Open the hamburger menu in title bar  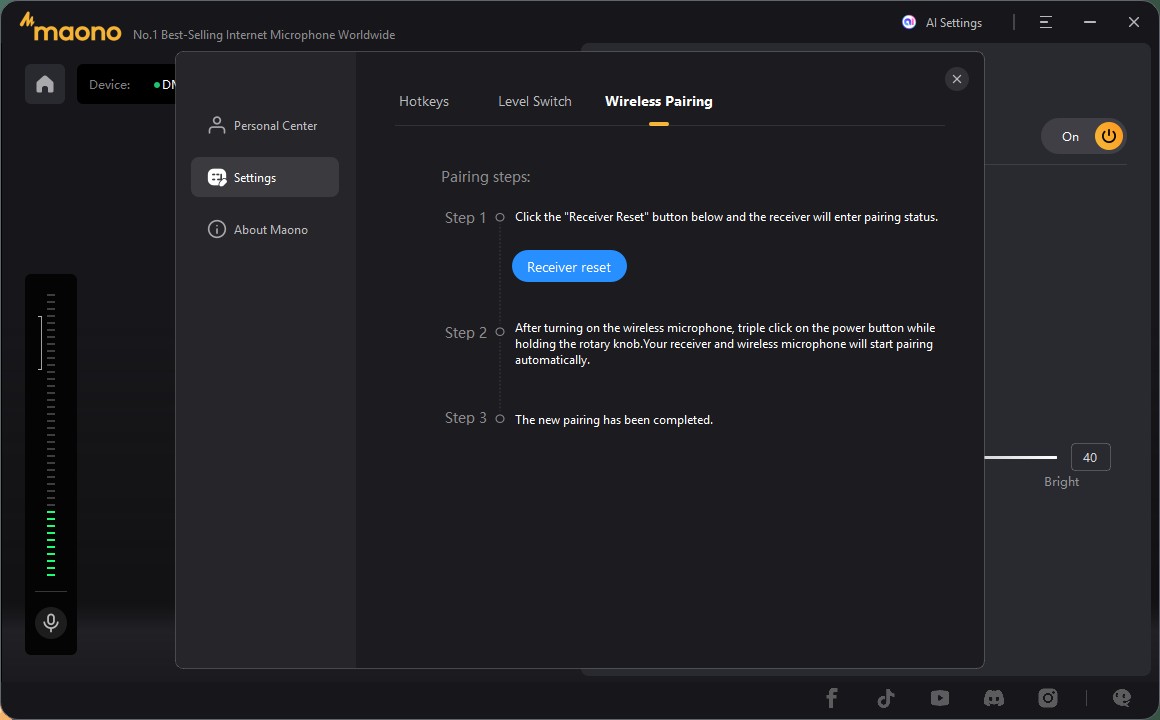tap(1045, 22)
